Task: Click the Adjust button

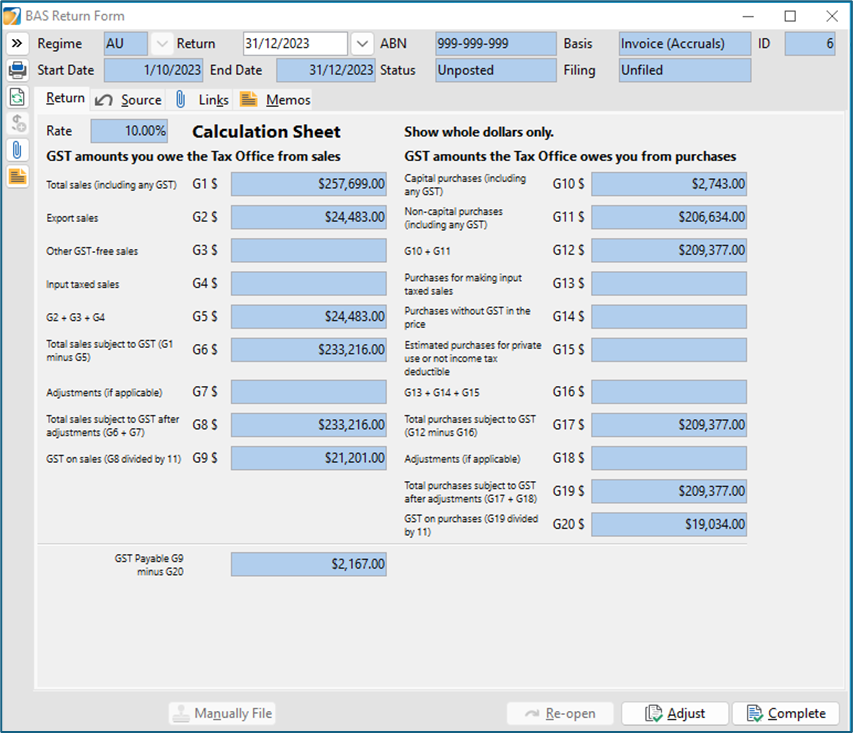Action: click(675, 713)
